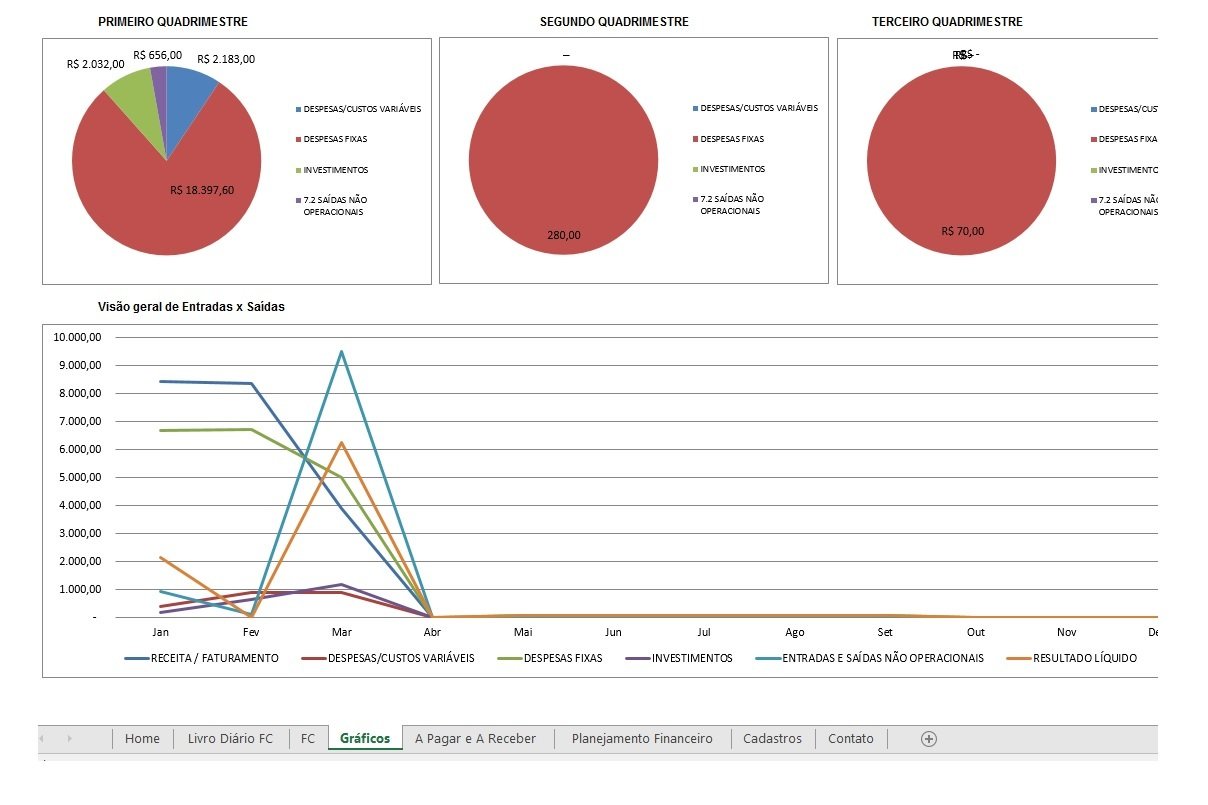Image resolution: width=1208 pixels, height=805 pixels.
Task: Select Terceiro Quadrimestre chart title
Action: (x=947, y=22)
